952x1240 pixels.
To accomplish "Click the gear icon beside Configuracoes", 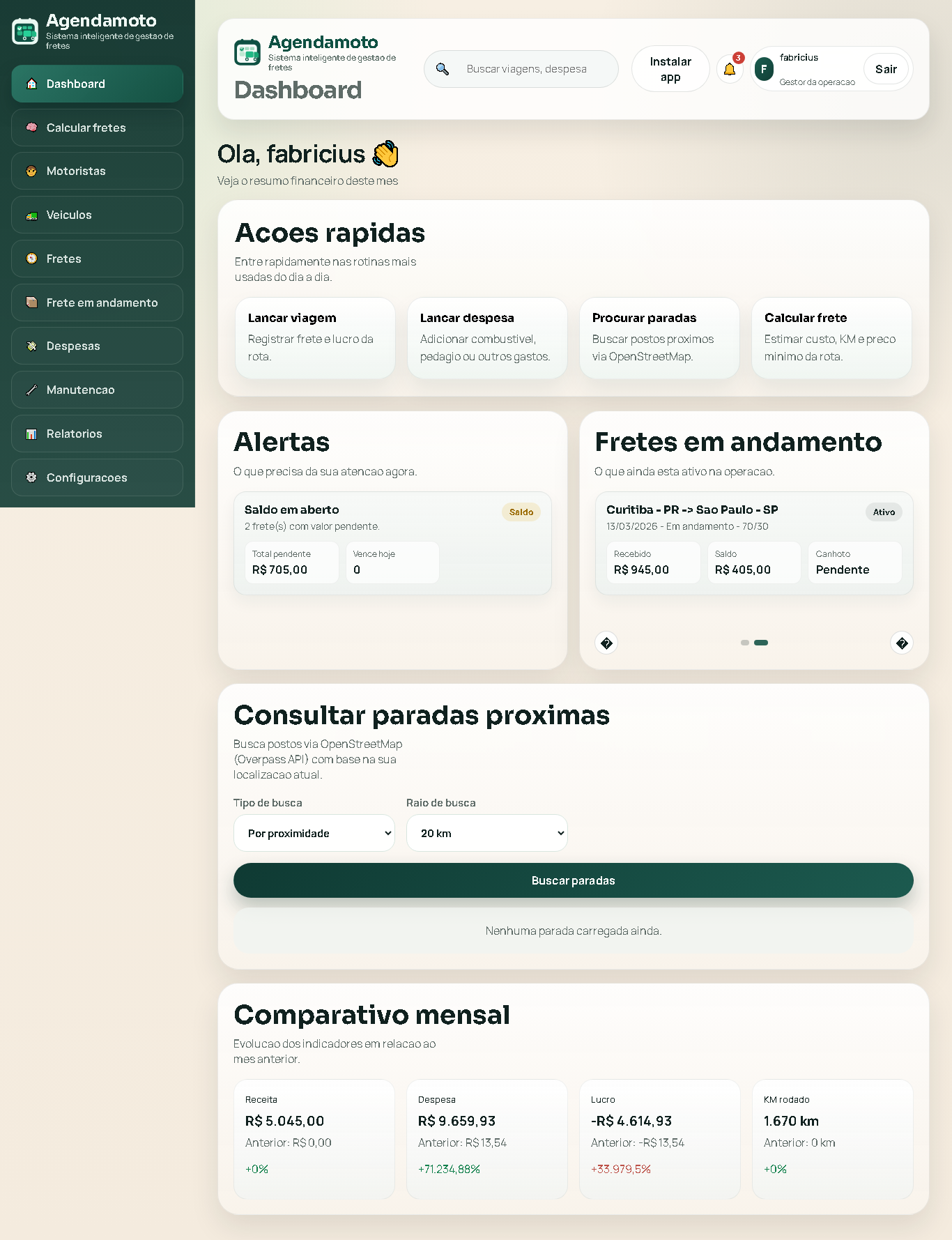I will coord(31,477).
